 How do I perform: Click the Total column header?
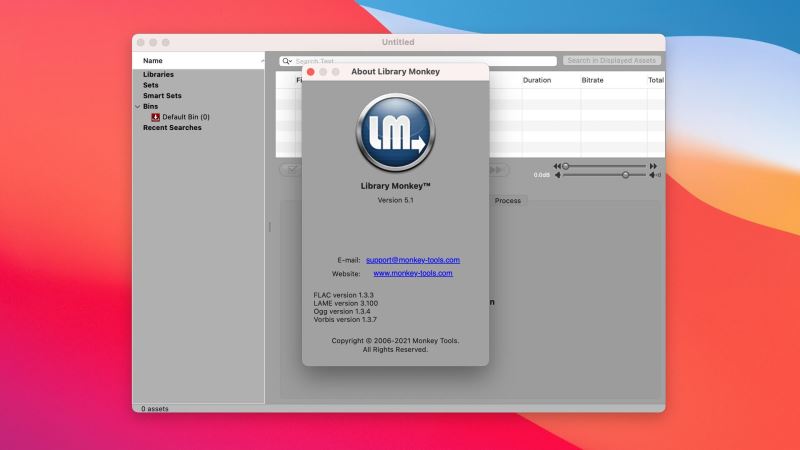coord(656,80)
